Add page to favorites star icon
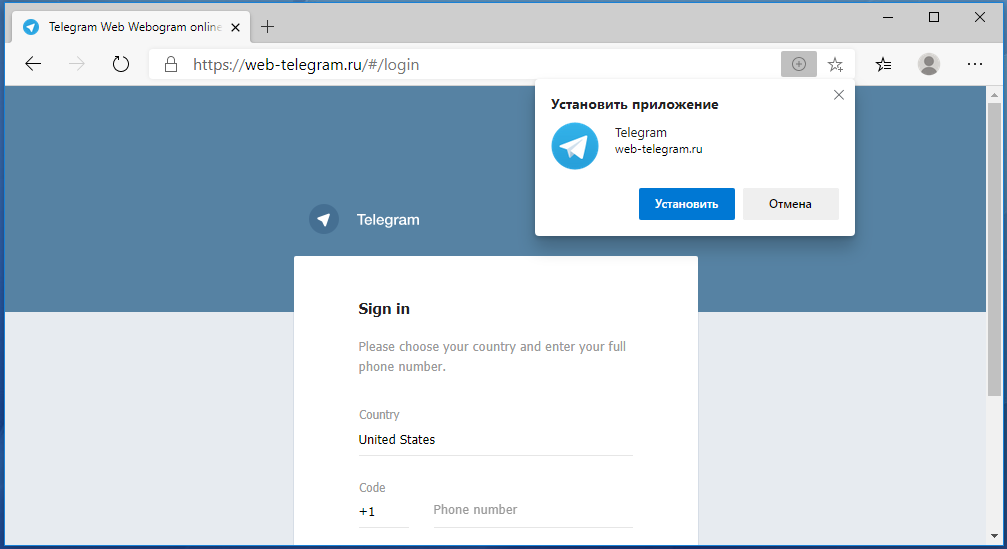 pos(835,64)
